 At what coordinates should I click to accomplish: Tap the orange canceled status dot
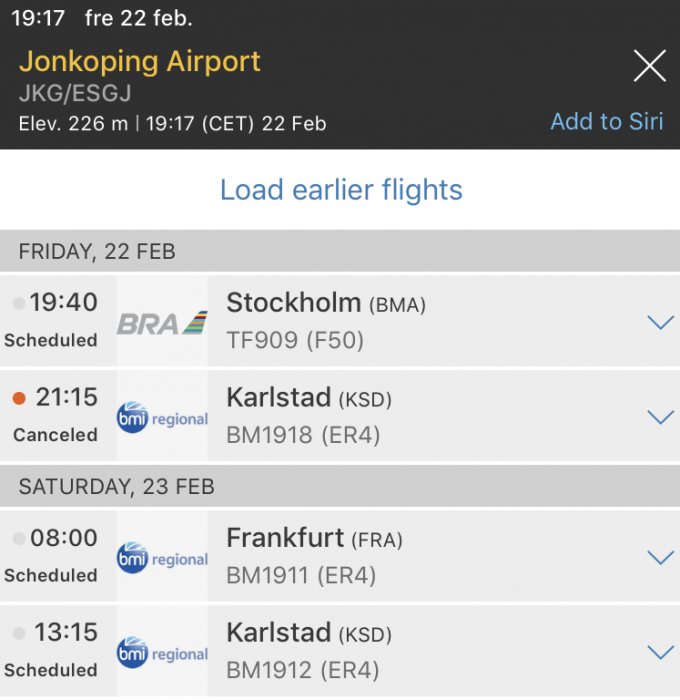coord(18,398)
